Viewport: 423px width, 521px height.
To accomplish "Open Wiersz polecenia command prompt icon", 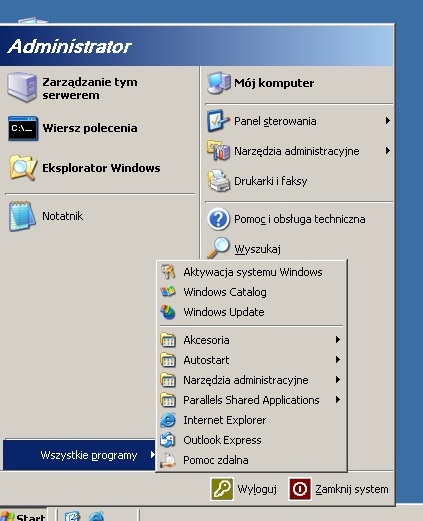I will click(23, 128).
